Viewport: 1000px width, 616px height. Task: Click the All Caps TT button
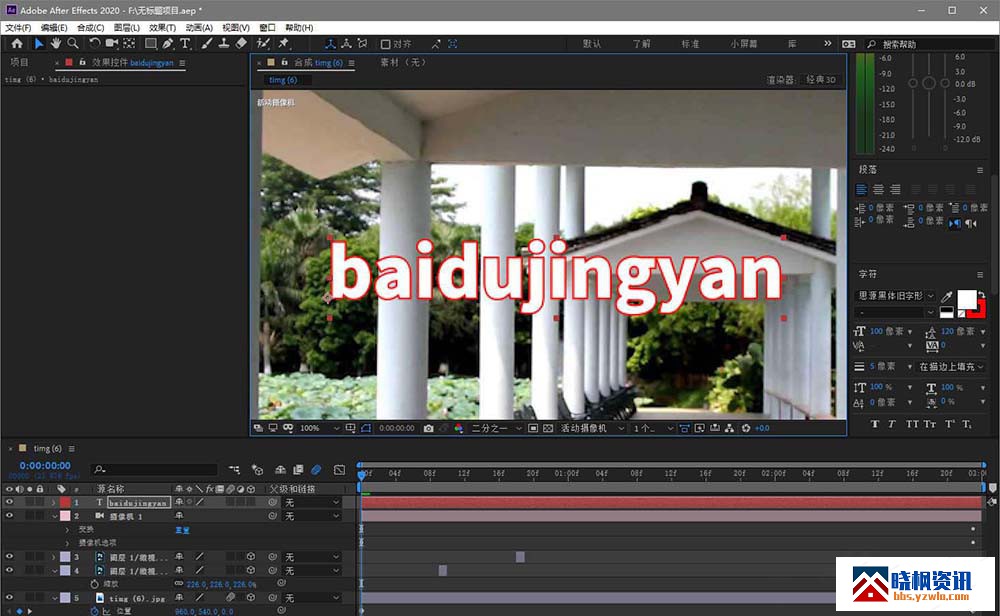pos(912,424)
